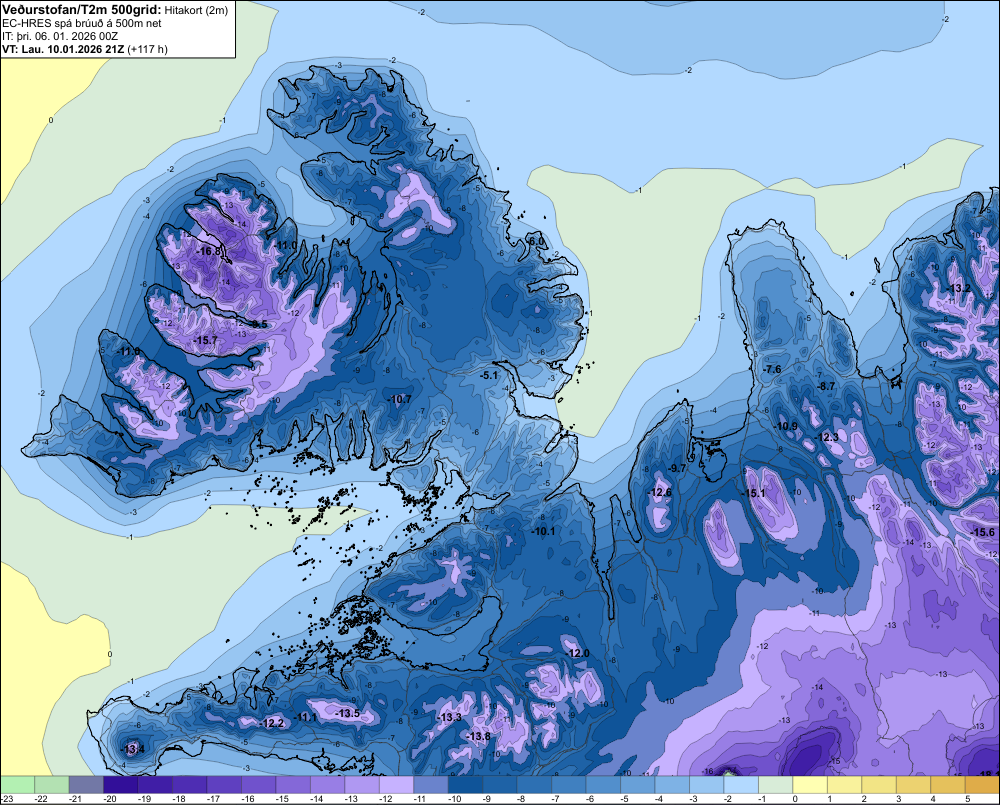The width and height of the screenshot is (1000, 805).
Task: Select the legend swatch between 2 and 3
Action: coord(879,785)
